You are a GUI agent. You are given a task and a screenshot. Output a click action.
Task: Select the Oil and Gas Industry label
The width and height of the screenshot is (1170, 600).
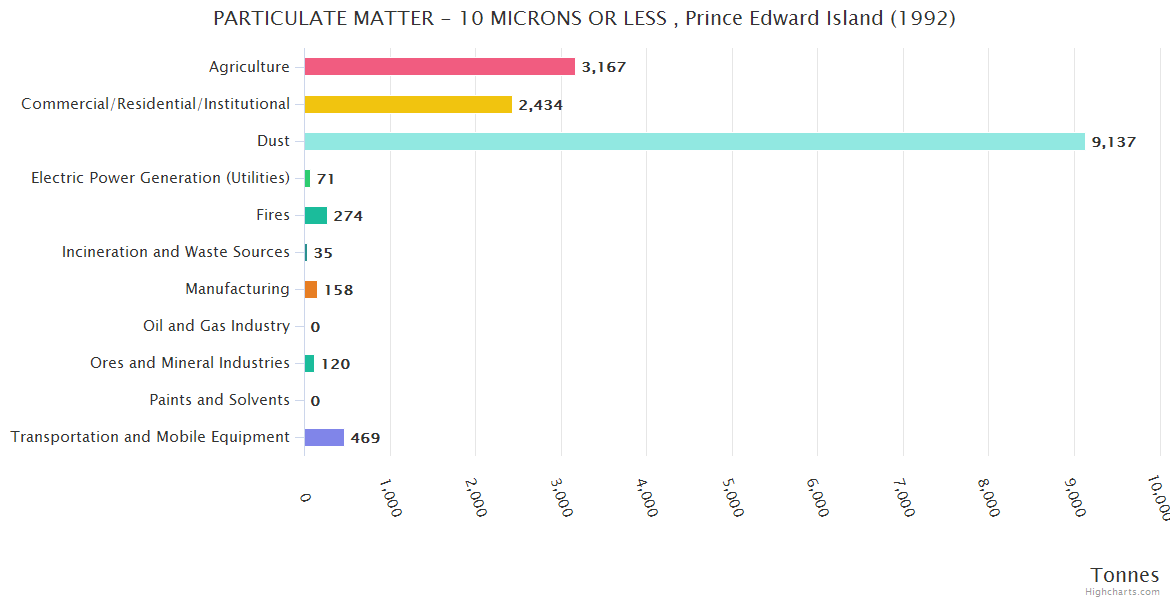point(216,326)
